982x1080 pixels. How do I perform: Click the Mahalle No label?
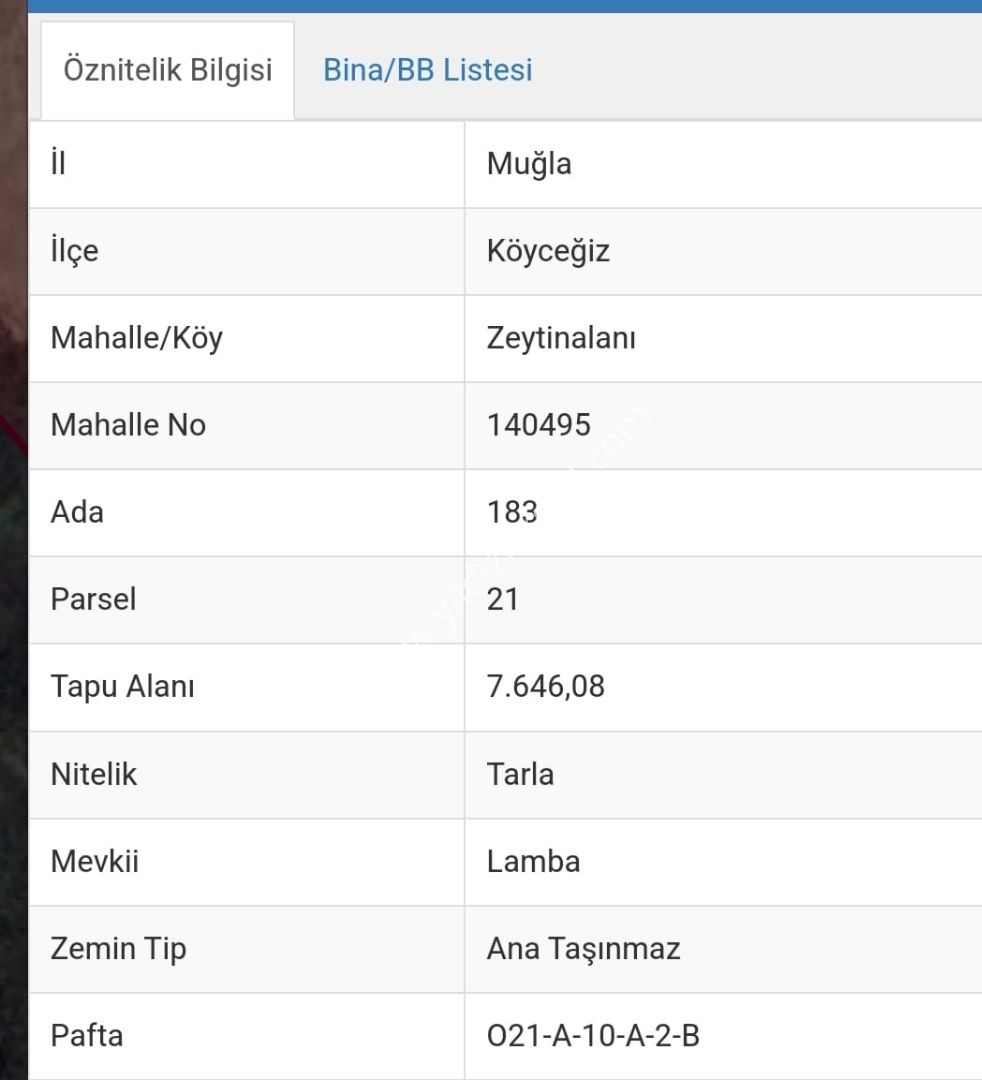point(128,425)
